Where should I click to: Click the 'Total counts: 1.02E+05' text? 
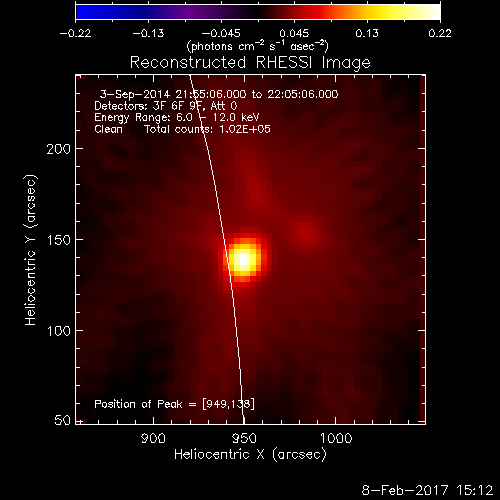[207, 129]
